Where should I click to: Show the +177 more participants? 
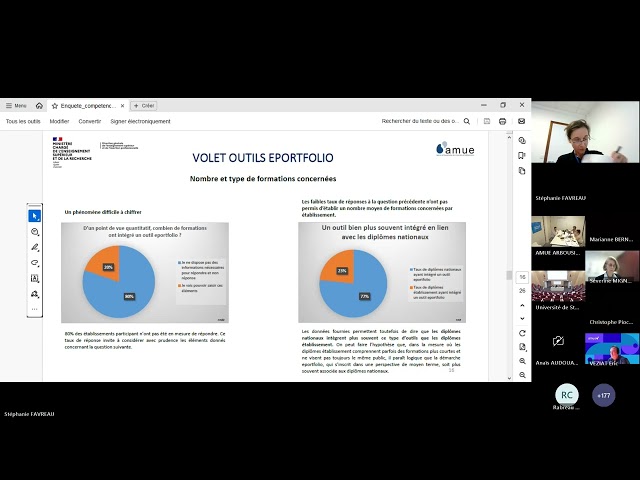tap(603, 395)
